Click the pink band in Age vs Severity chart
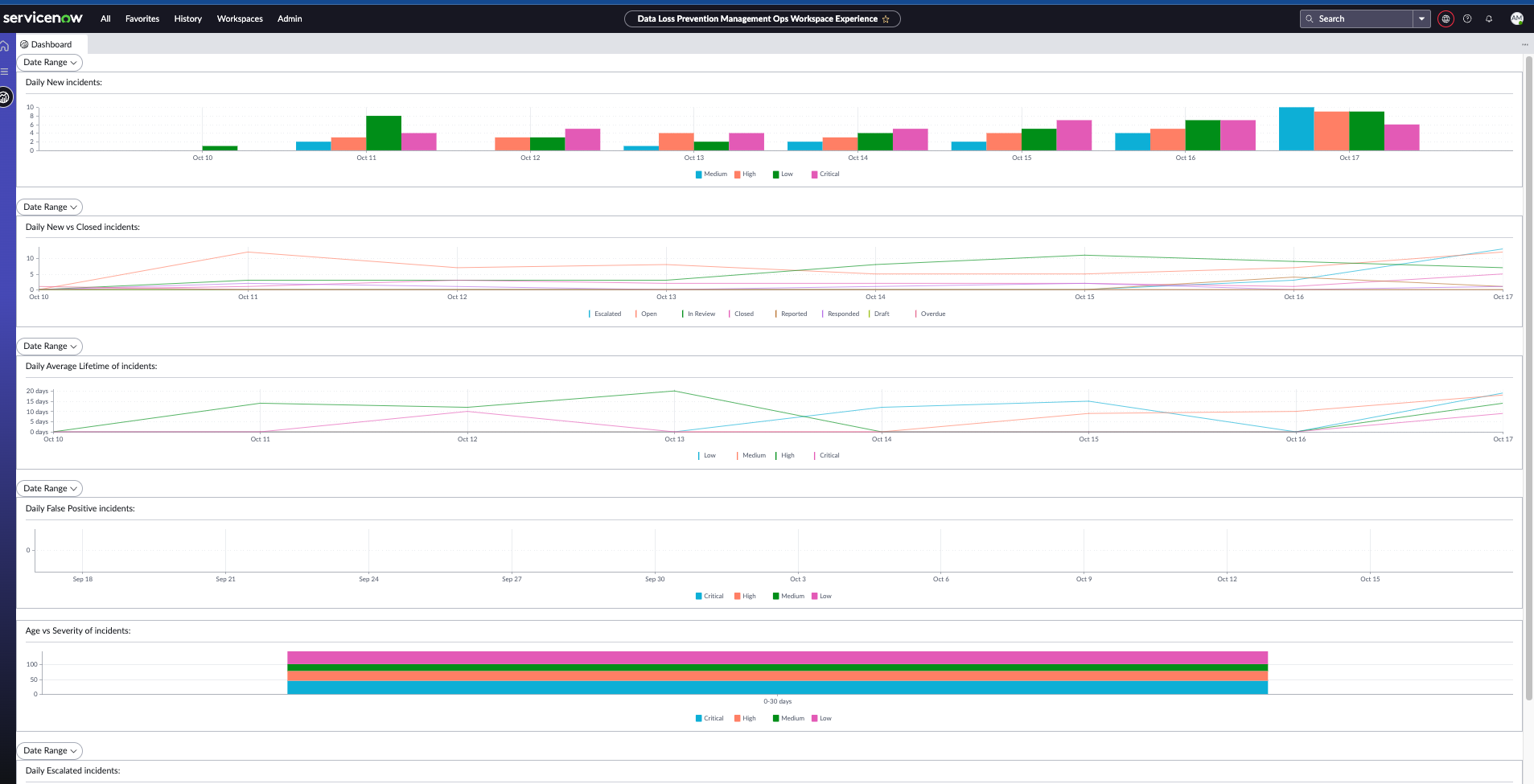Image resolution: width=1534 pixels, height=784 pixels. pos(777,658)
